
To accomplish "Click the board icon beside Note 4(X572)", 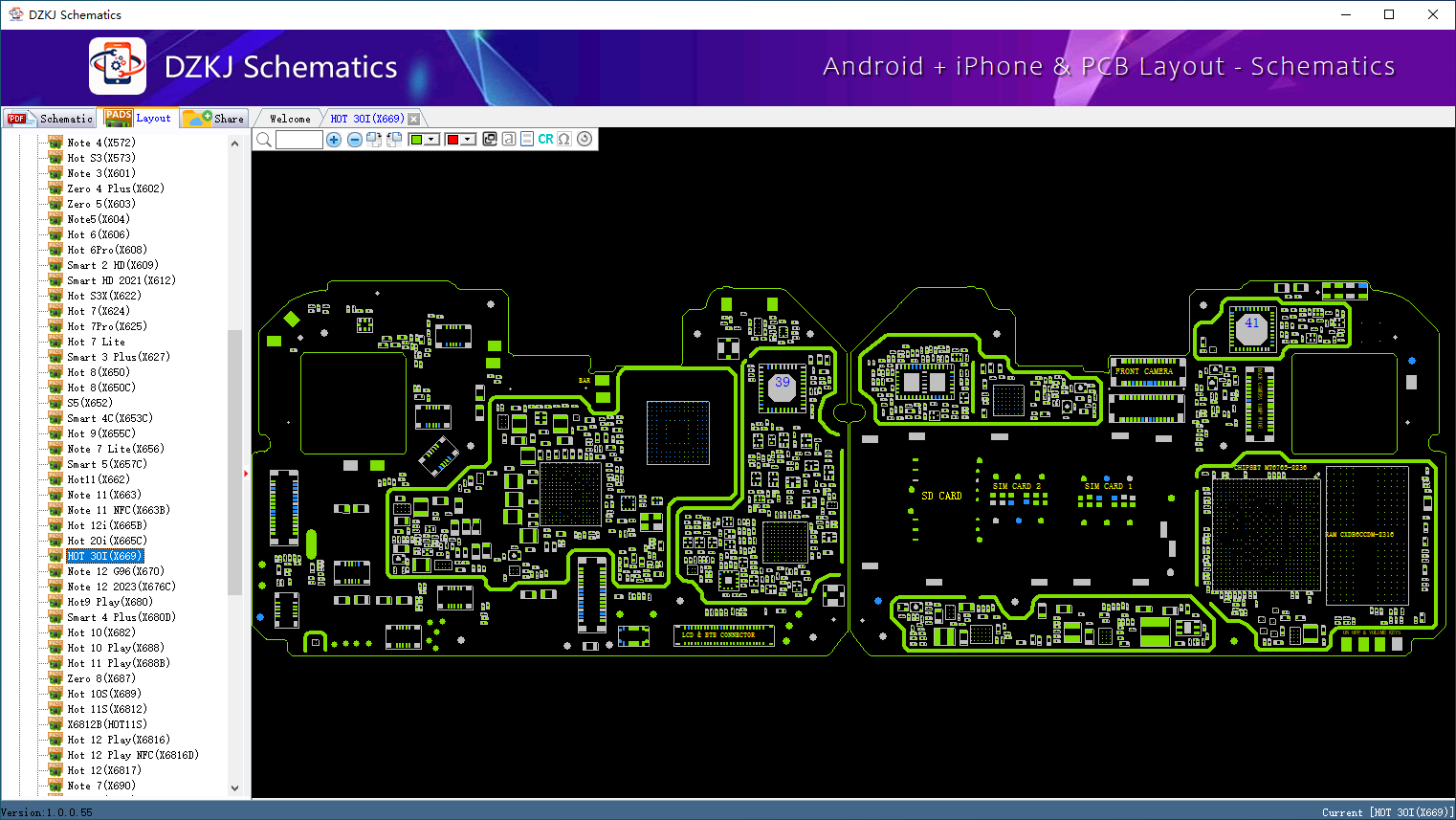I will (x=55, y=143).
